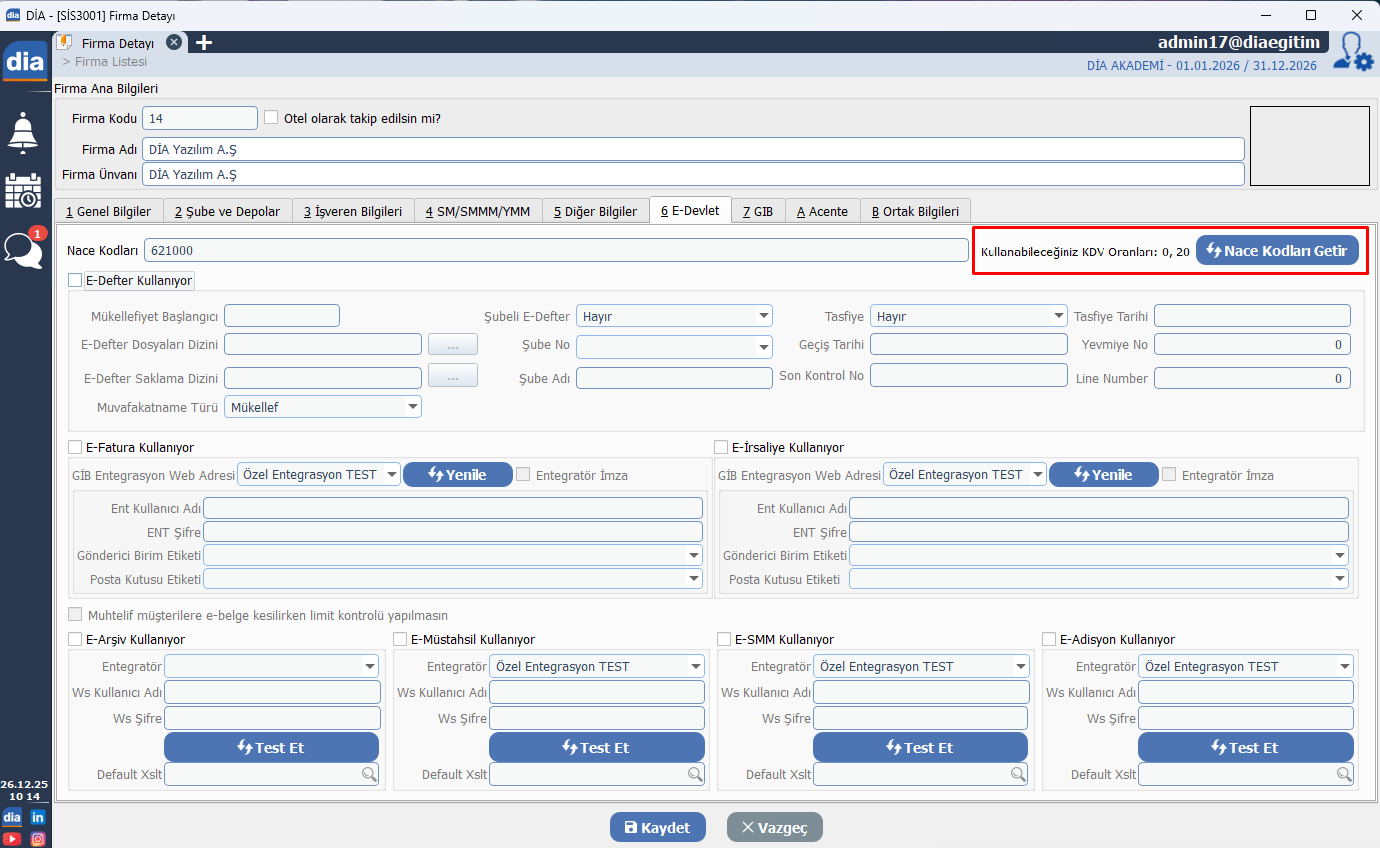Close the Firma Detayı tab
Screen dimensions: 1380x848
point(174,42)
